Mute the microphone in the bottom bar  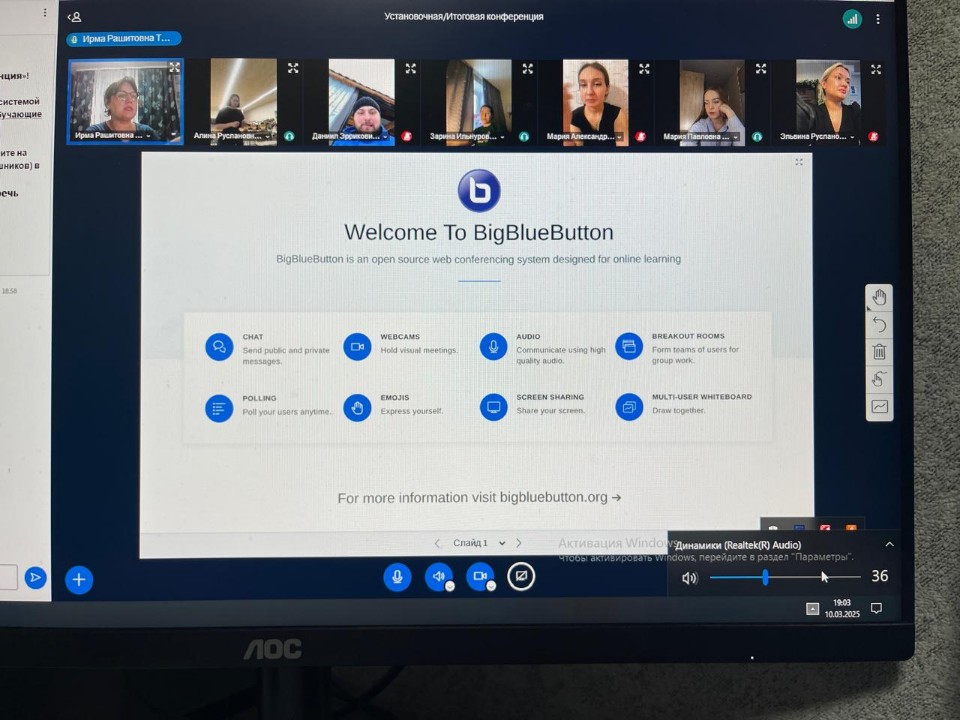click(x=397, y=577)
